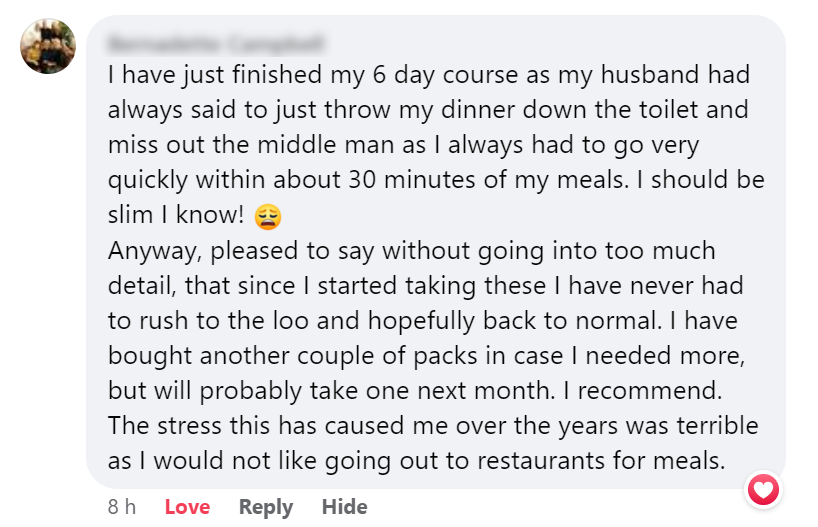This screenshot has width=818, height=527.
Task: Reply to this comment
Action: coord(265,507)
